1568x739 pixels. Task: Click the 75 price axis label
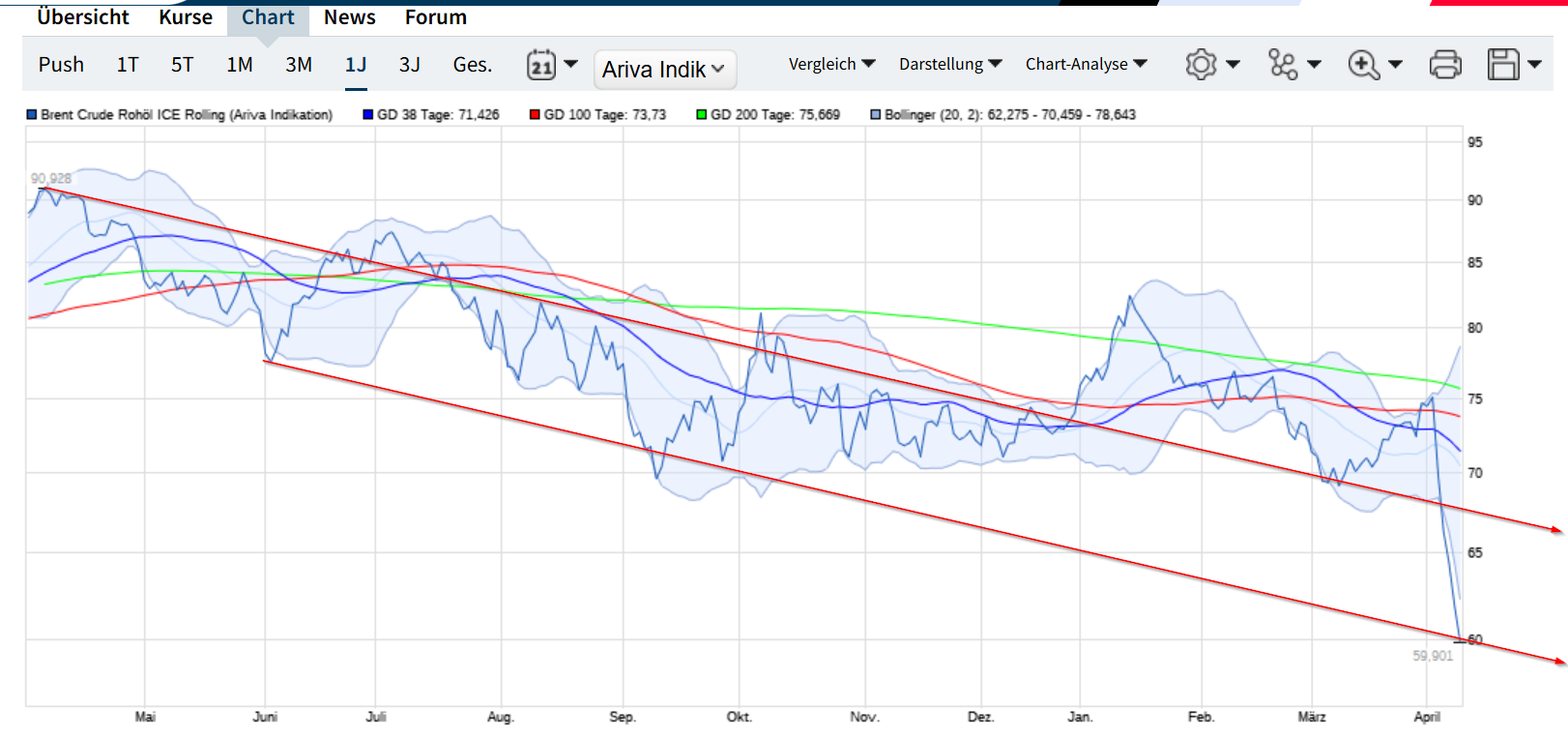tap(1475, 399)
